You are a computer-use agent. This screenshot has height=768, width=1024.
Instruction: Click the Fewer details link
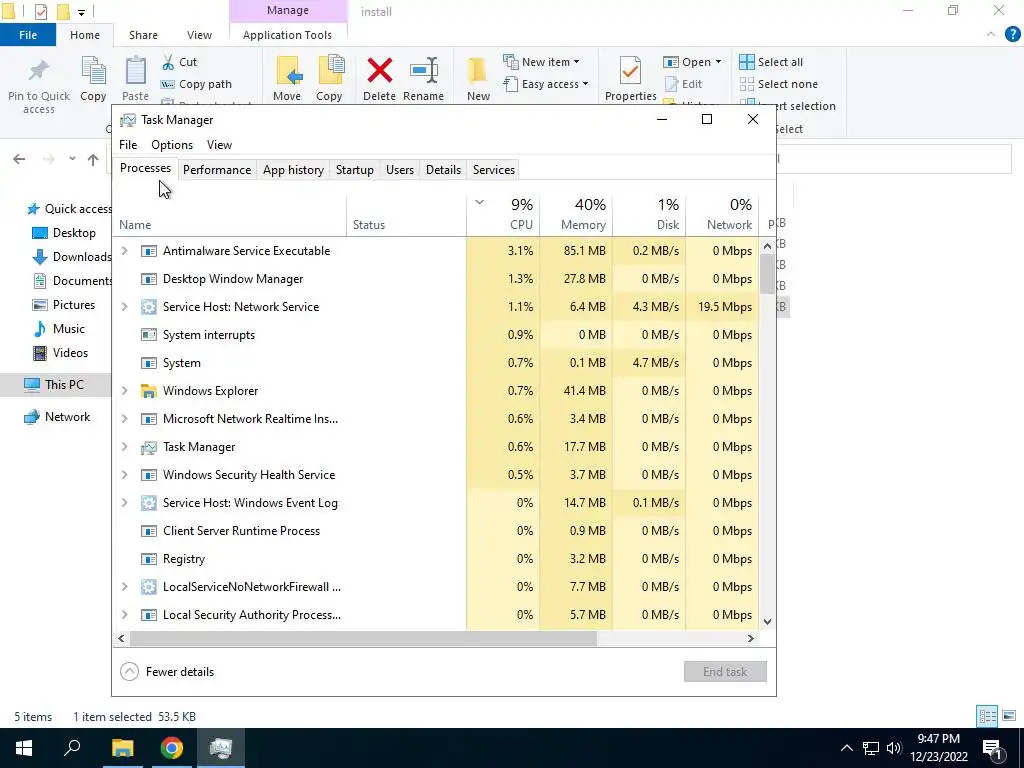180,672
